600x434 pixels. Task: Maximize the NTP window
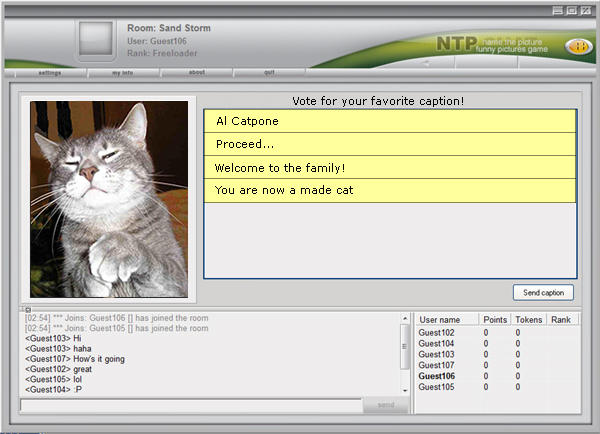pyautogui.click(x=572, y=11)
